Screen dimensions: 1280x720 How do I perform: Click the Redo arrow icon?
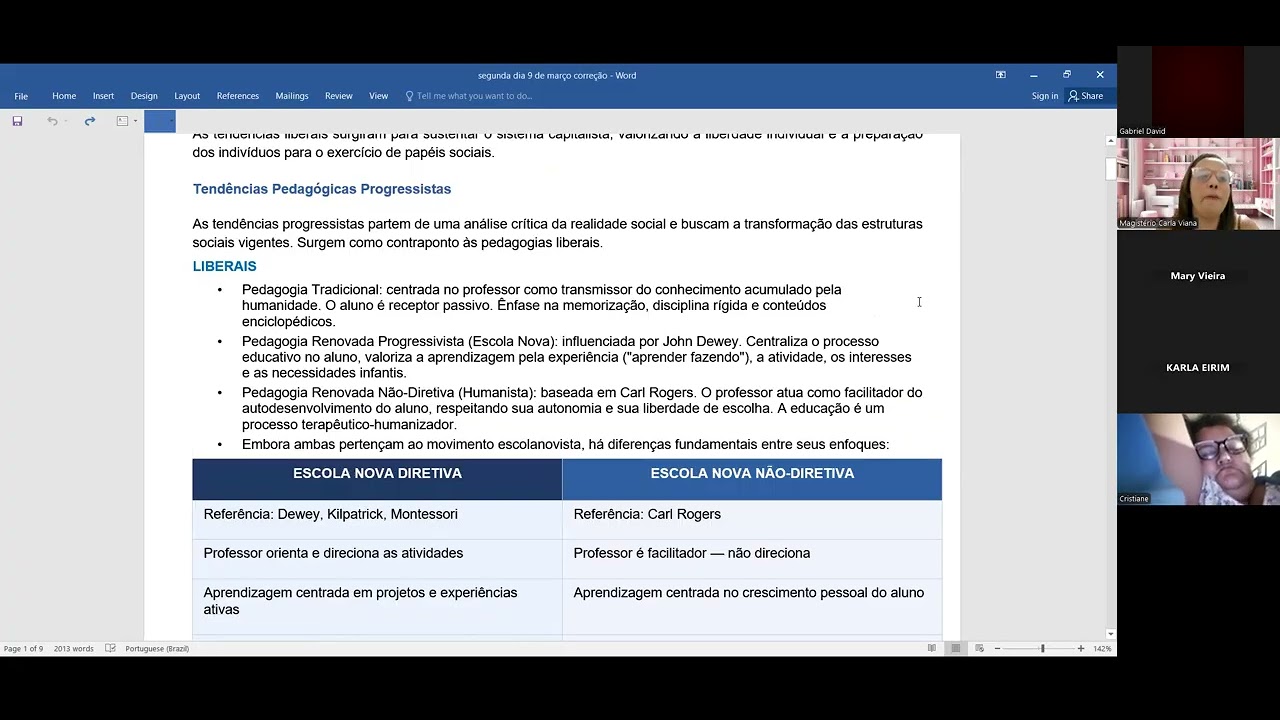coord(90,121)
